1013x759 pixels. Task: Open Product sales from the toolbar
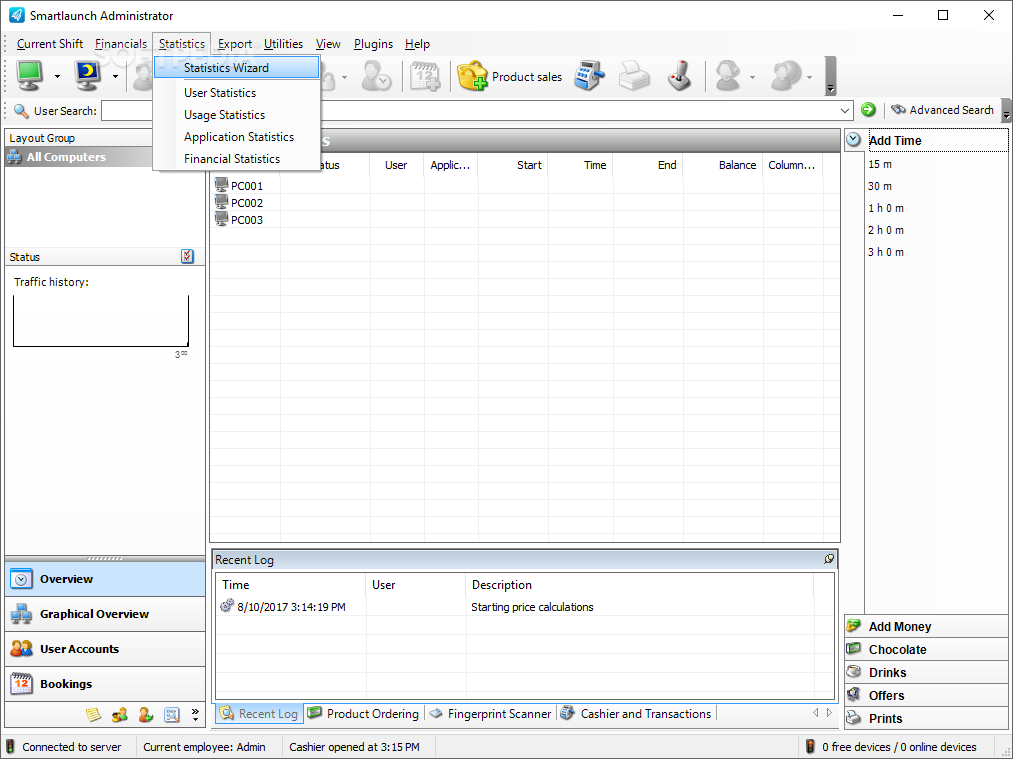[x=510, y=76]
